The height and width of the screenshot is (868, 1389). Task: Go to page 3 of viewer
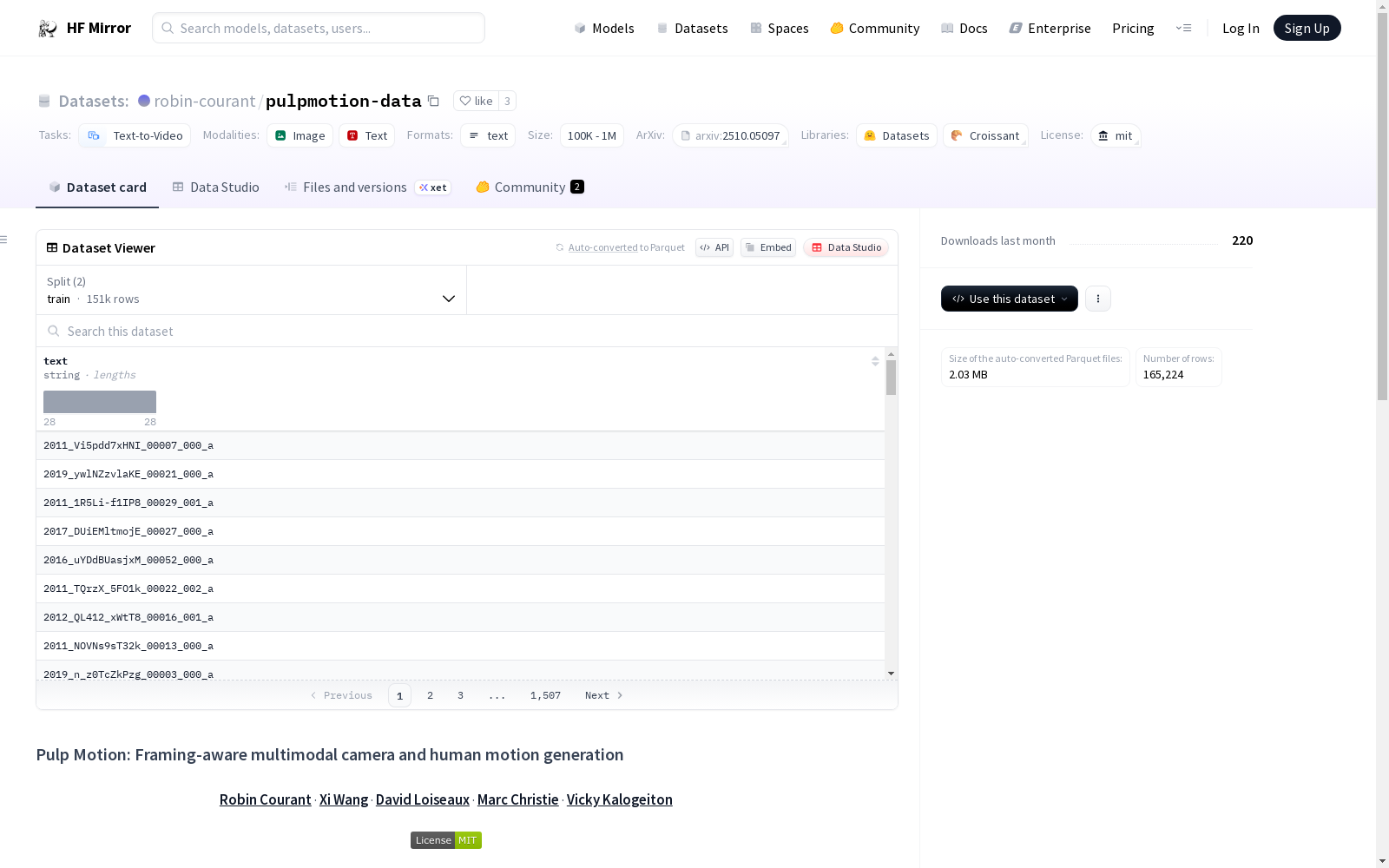click(460, 695)
